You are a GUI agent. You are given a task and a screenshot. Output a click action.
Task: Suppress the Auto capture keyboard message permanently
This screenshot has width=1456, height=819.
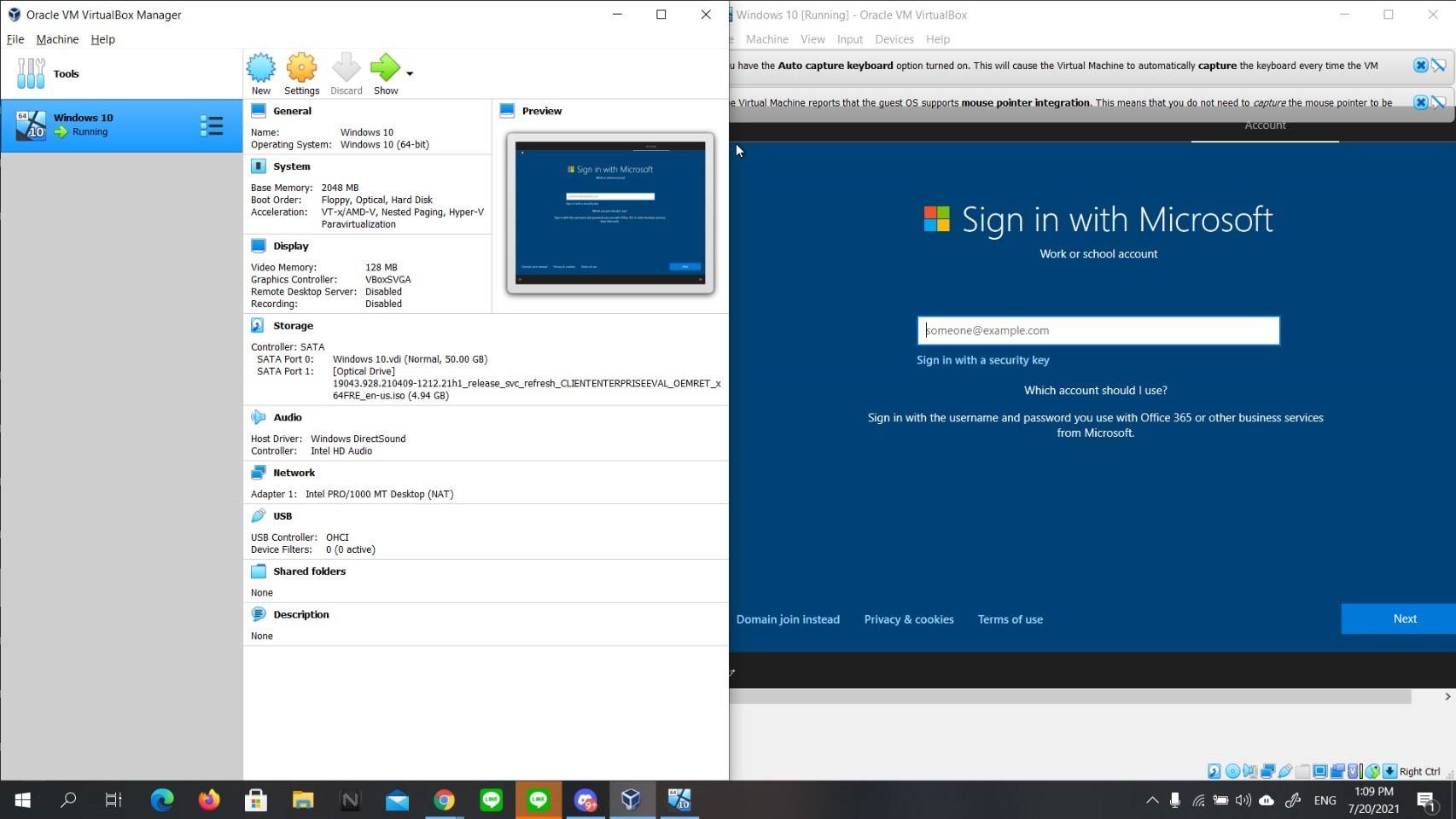[x=1439, y=66]
